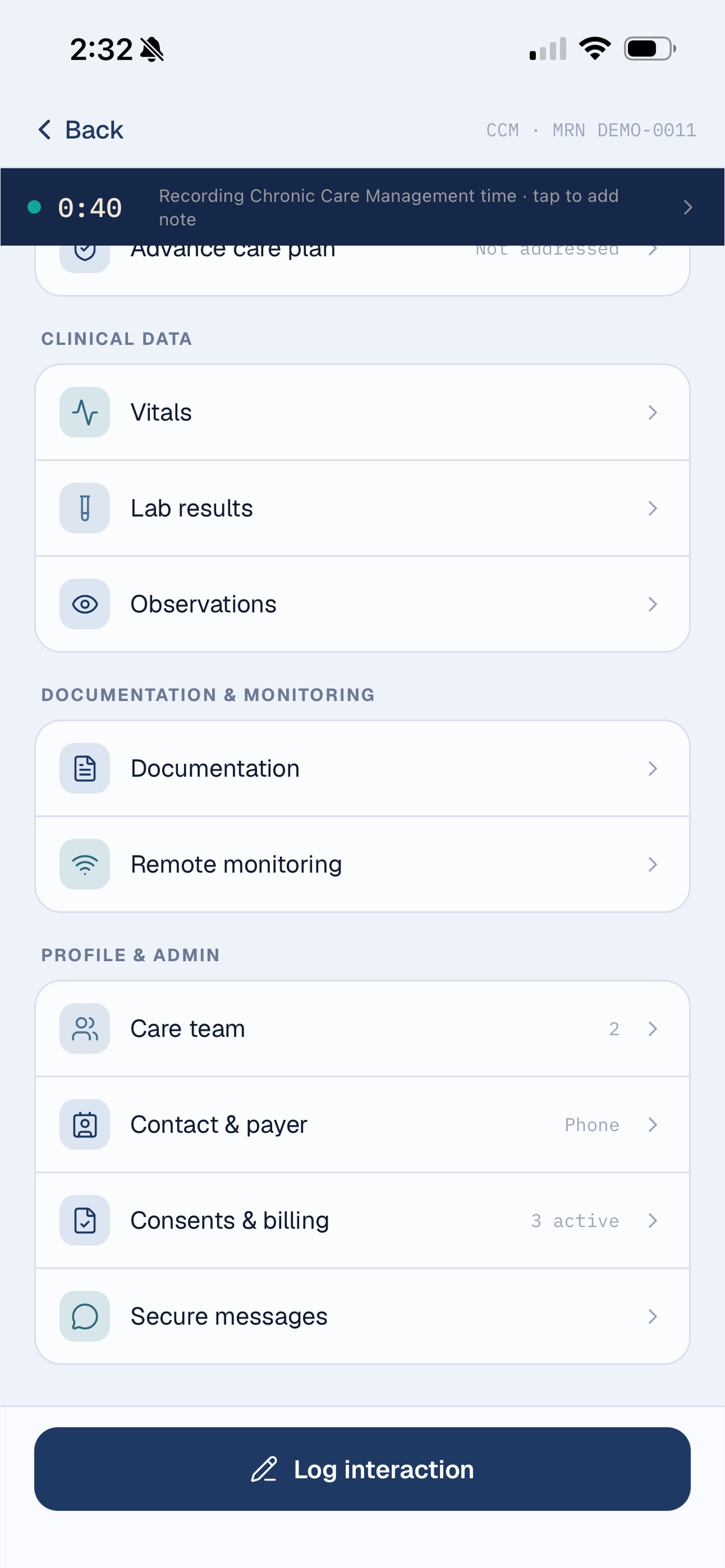This screenshot has width=725, height=1568.
Task: Go back using the Back link
Action: coord(81,130)
